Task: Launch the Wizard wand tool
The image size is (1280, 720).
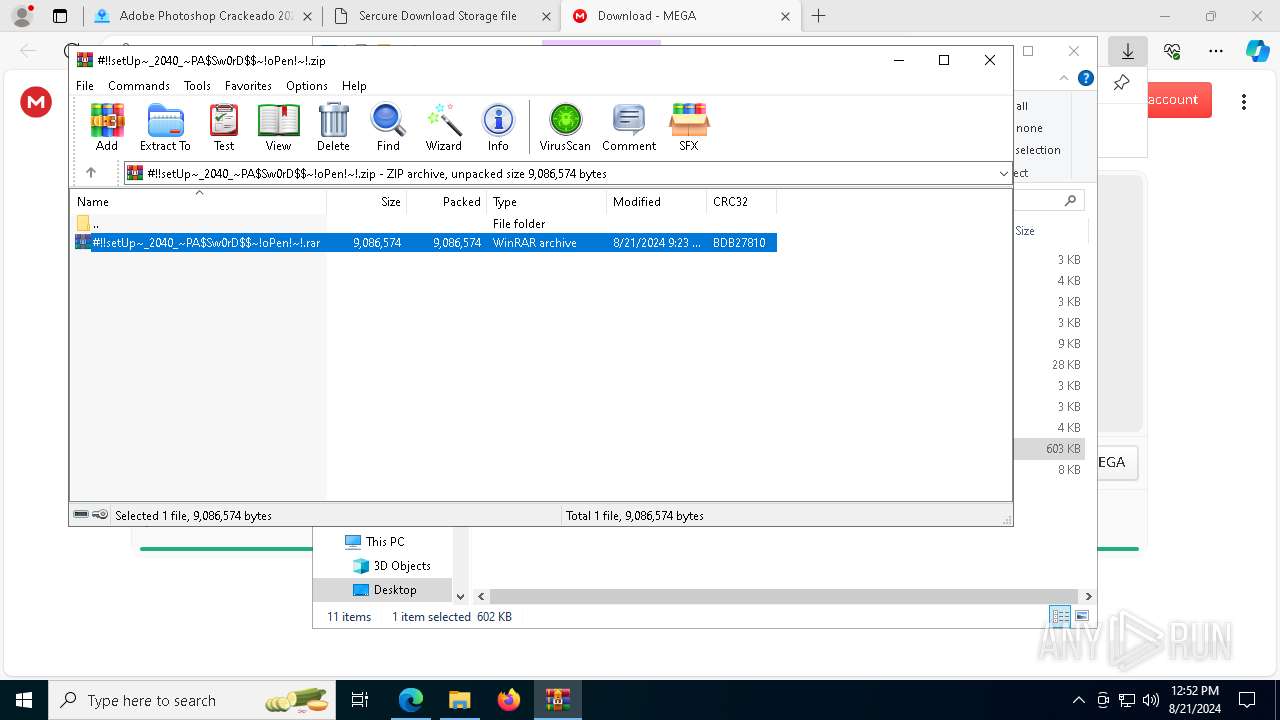Action: tap(443, 127)
